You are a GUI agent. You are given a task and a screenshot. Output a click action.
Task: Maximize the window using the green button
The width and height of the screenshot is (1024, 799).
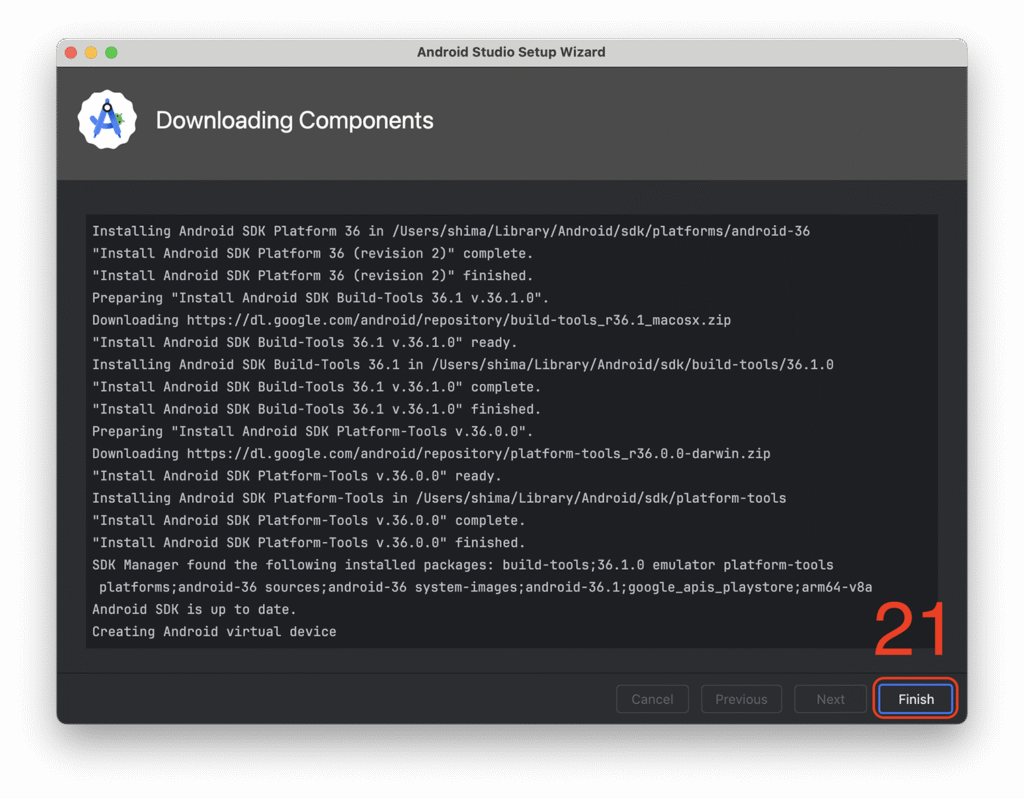111,52
